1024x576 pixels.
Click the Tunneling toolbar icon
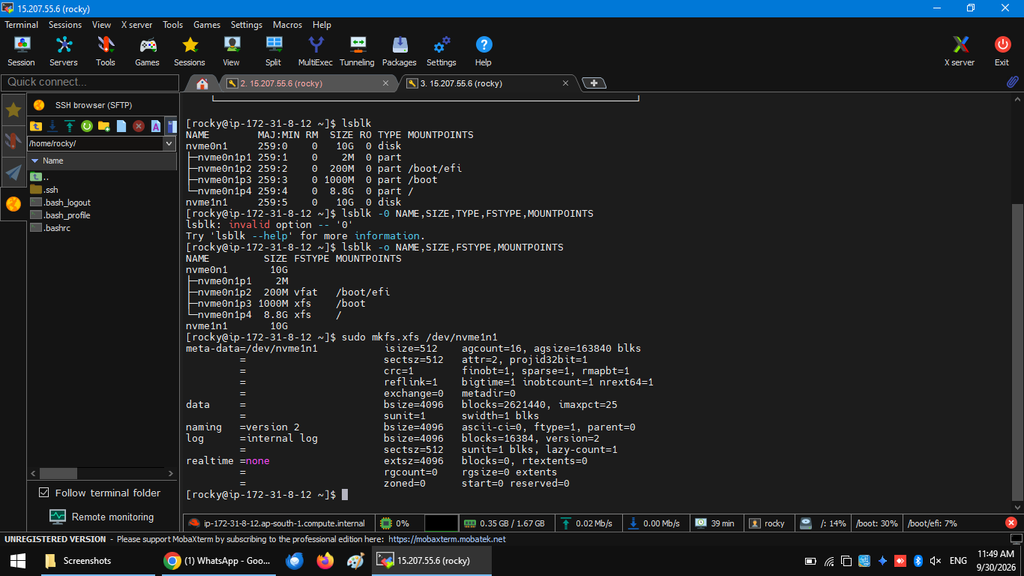[x=357, y=51]
